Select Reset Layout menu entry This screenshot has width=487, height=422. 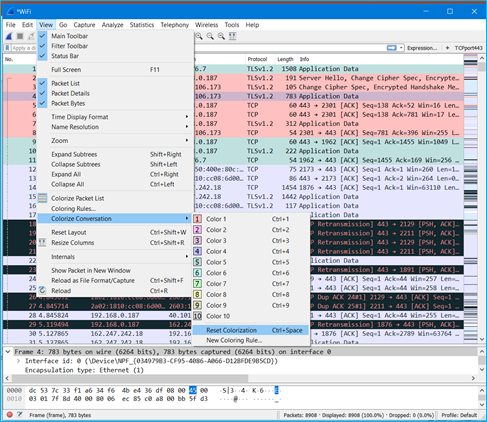[x=115, y=232]
